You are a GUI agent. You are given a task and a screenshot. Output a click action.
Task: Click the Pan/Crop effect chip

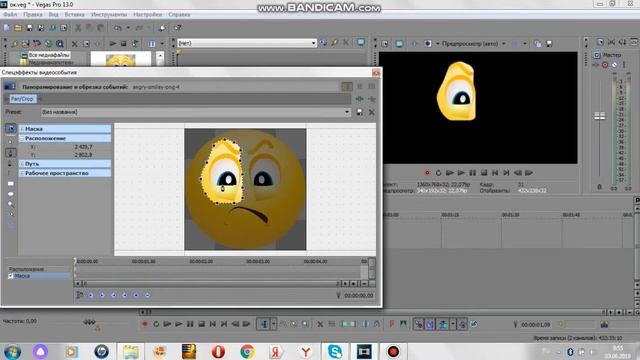(22, 99)
